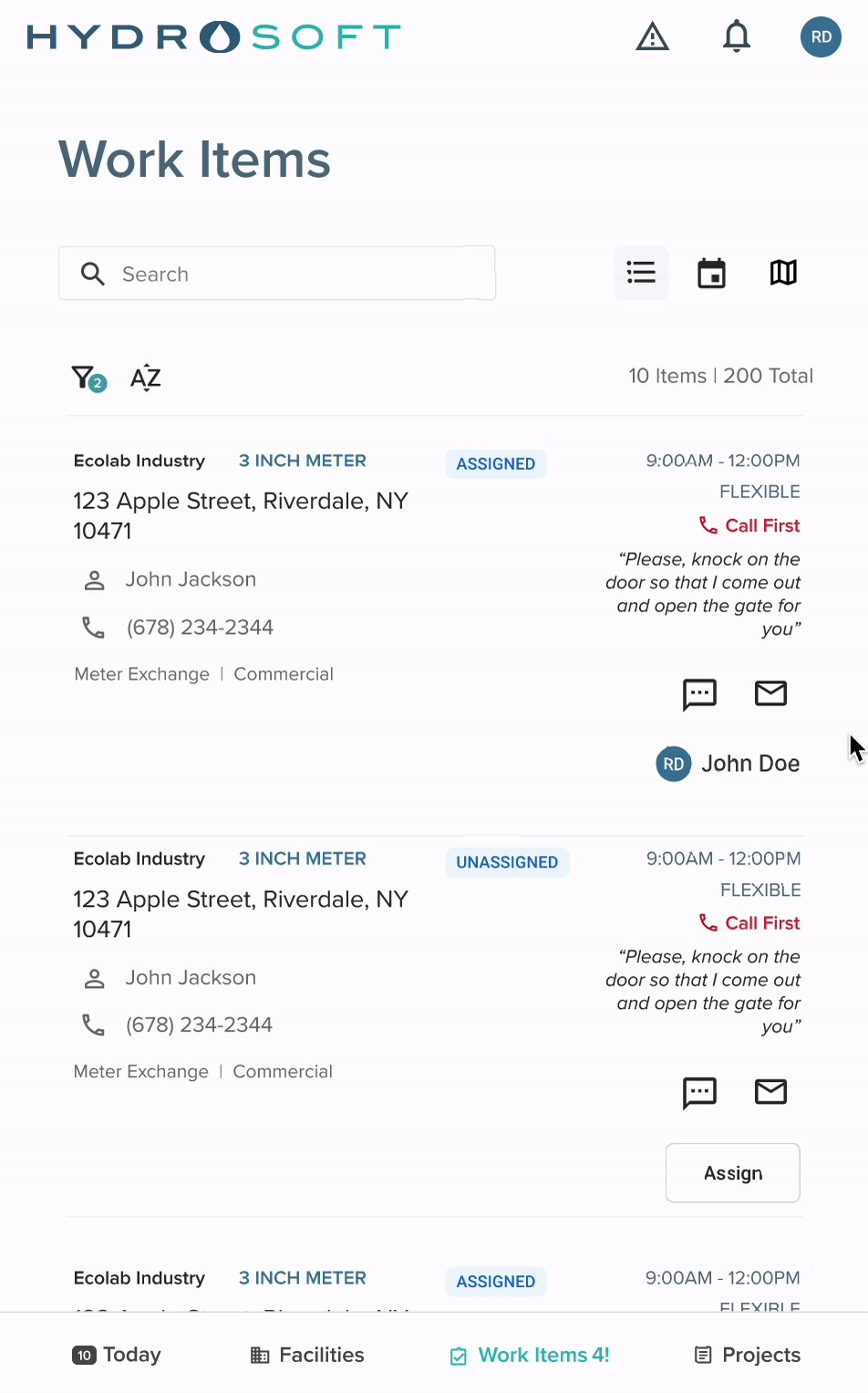Open the notifications bell

pos(737,37)
